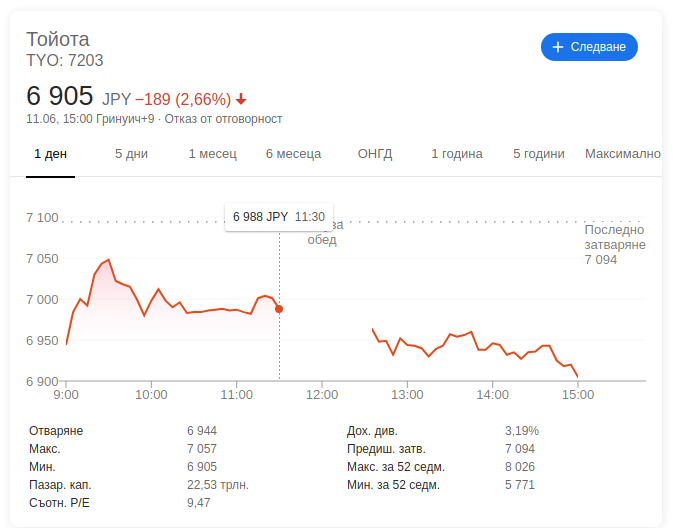The height and width of the screenshot is (528, 673).
Task: Switch to the 5 дни tab
Action: [131, 154]
